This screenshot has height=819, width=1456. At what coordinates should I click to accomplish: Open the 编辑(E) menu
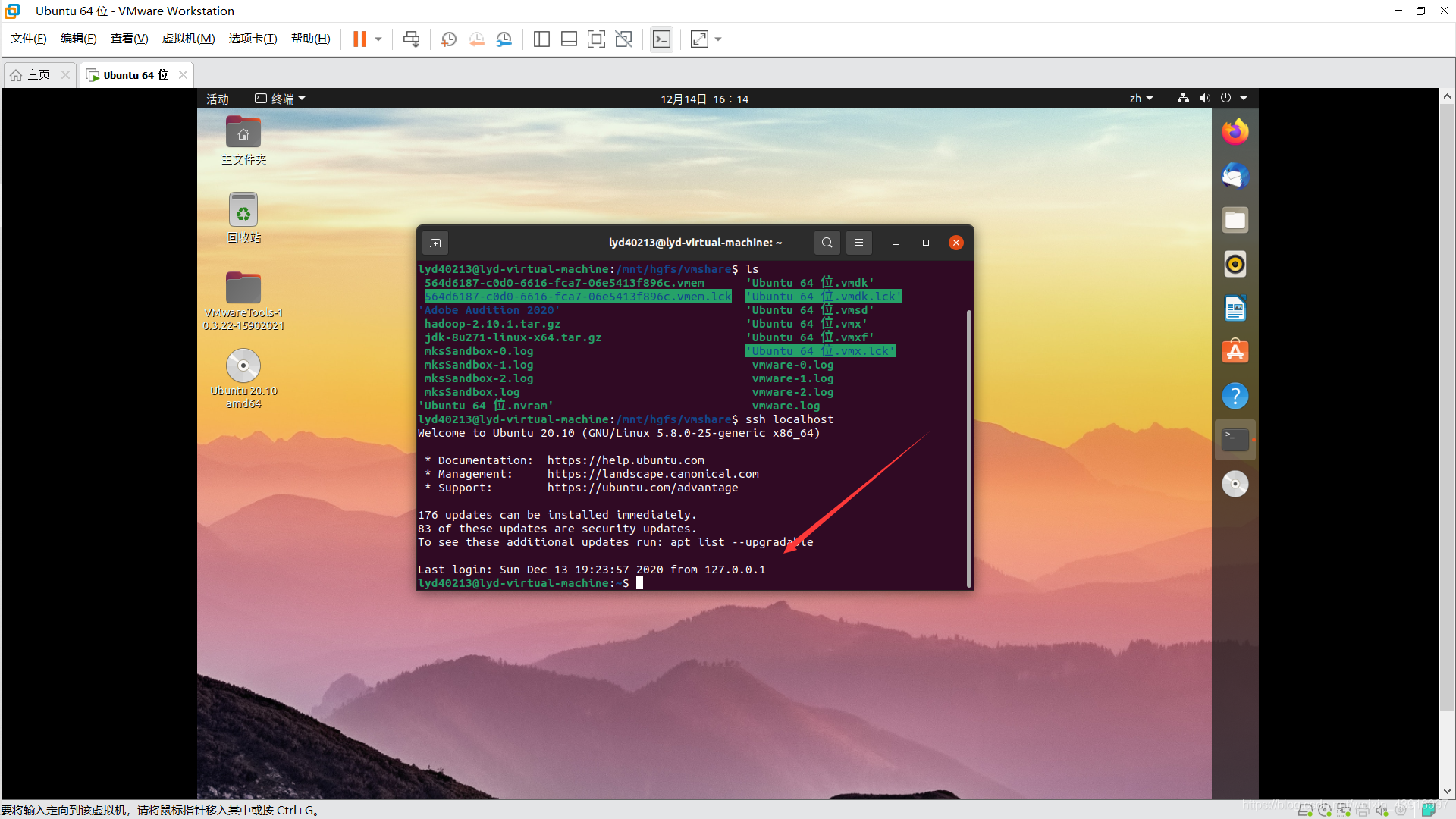coord(79,39)
